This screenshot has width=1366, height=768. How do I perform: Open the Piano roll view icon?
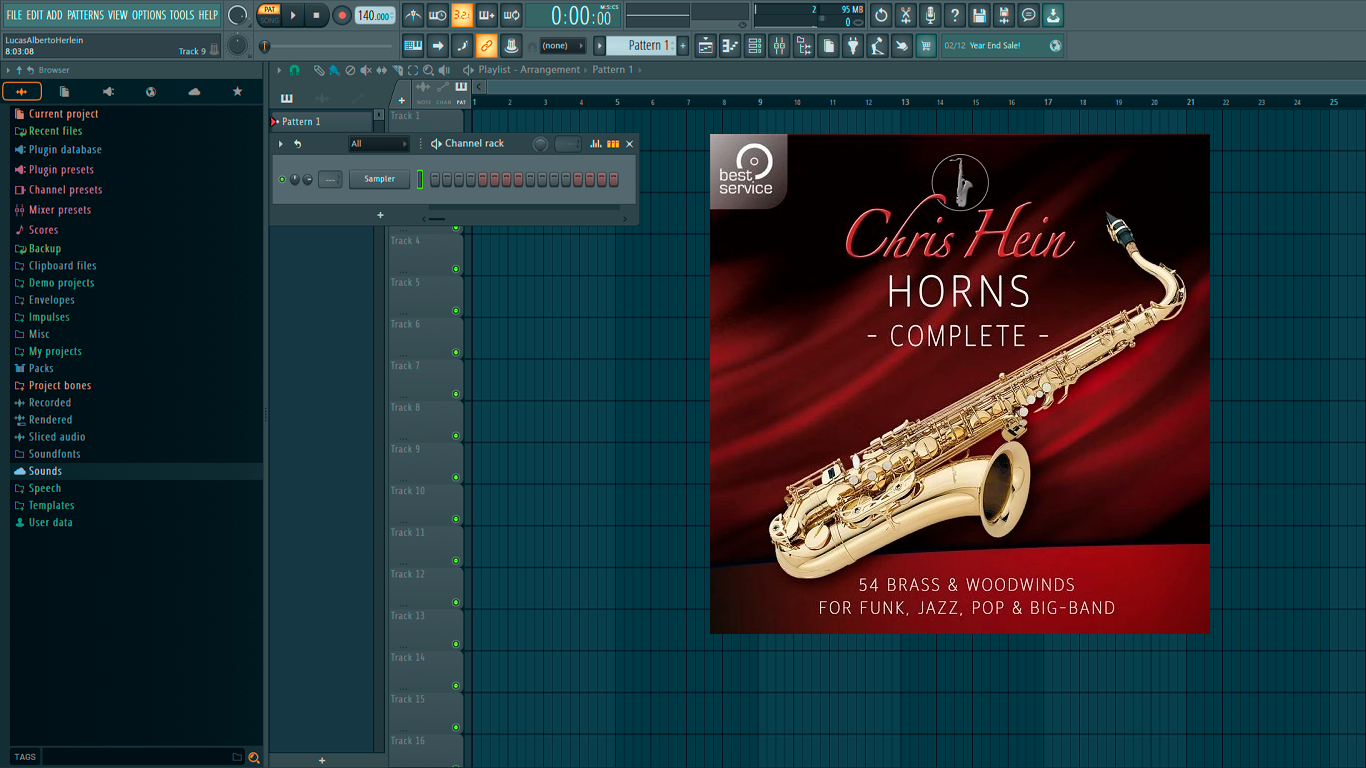[x=730, y=45]
